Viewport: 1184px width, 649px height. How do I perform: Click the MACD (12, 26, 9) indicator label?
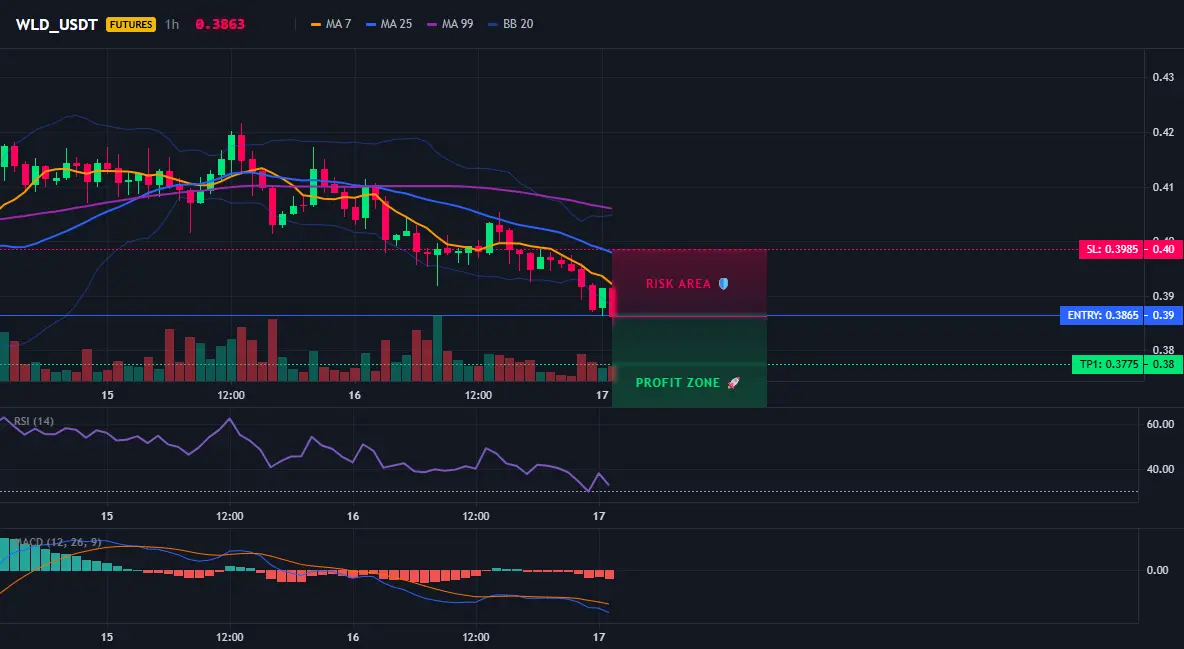57,542
